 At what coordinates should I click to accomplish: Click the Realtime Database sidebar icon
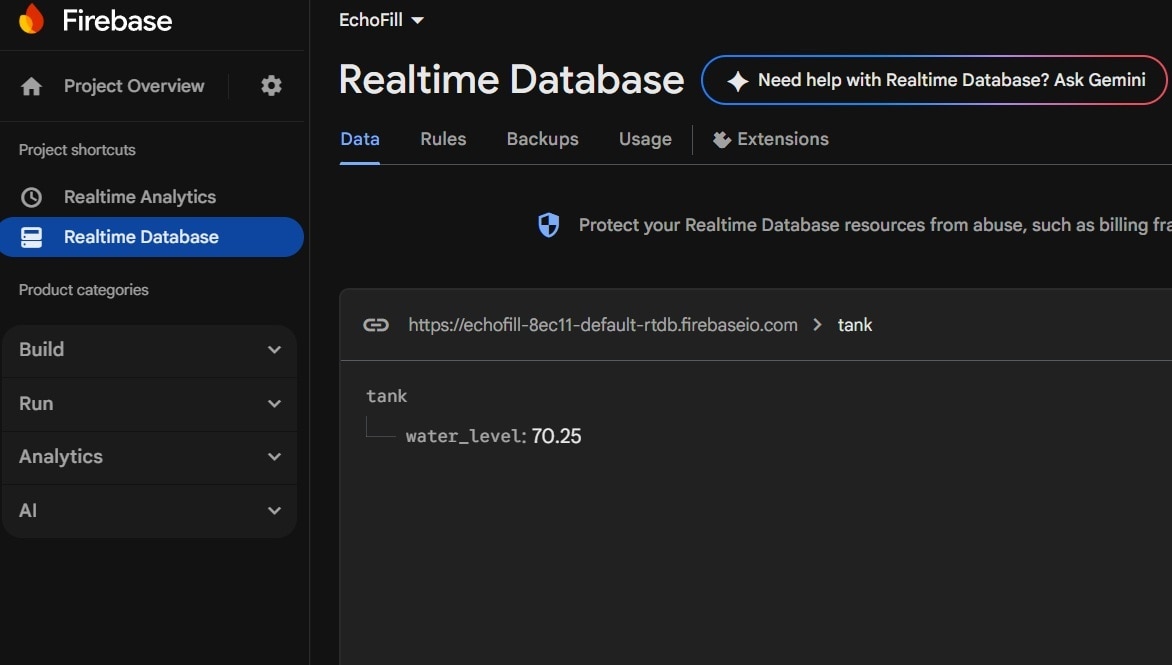[32, 237]
